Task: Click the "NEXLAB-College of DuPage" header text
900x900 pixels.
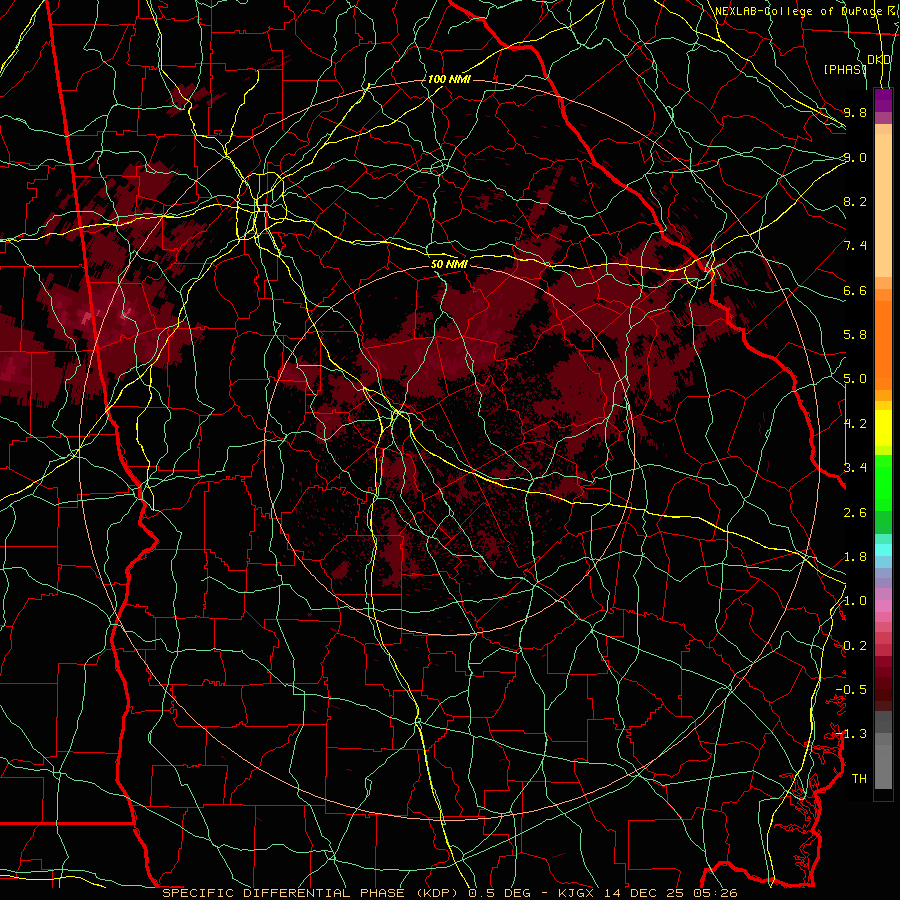Action: point(797,11)
